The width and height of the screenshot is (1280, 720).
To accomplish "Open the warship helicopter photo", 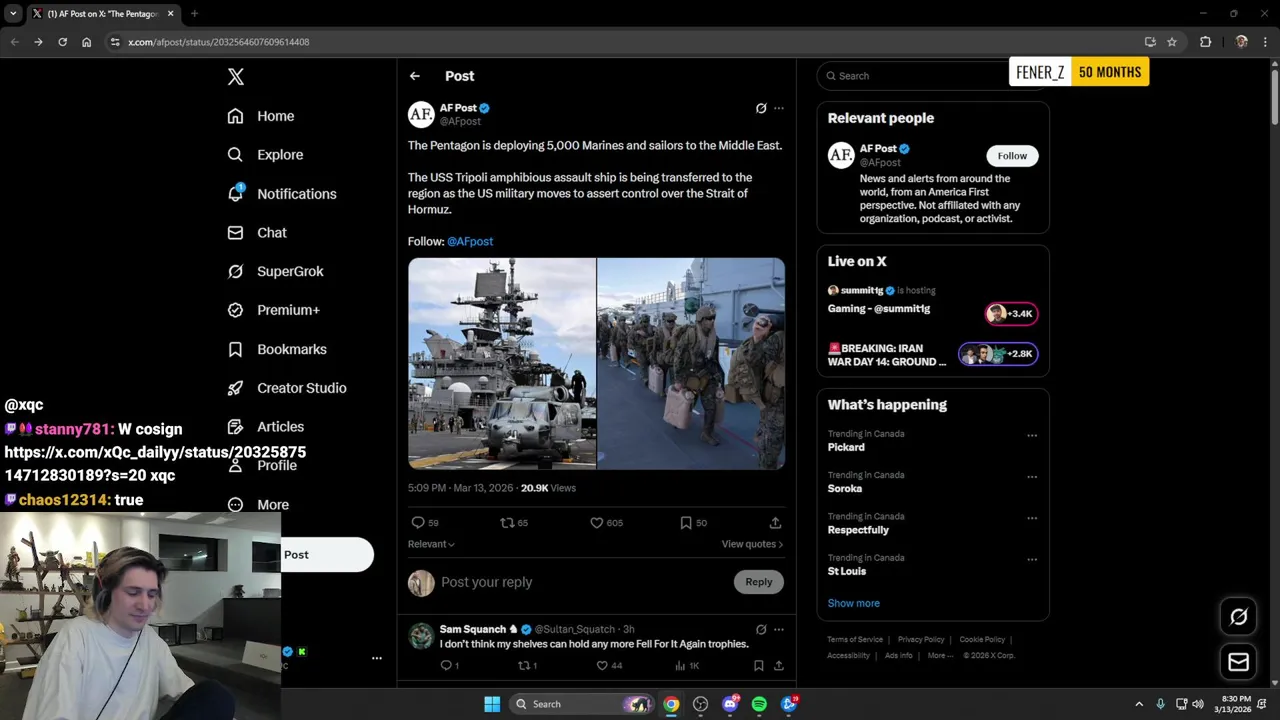I will (x=502, y=364).
